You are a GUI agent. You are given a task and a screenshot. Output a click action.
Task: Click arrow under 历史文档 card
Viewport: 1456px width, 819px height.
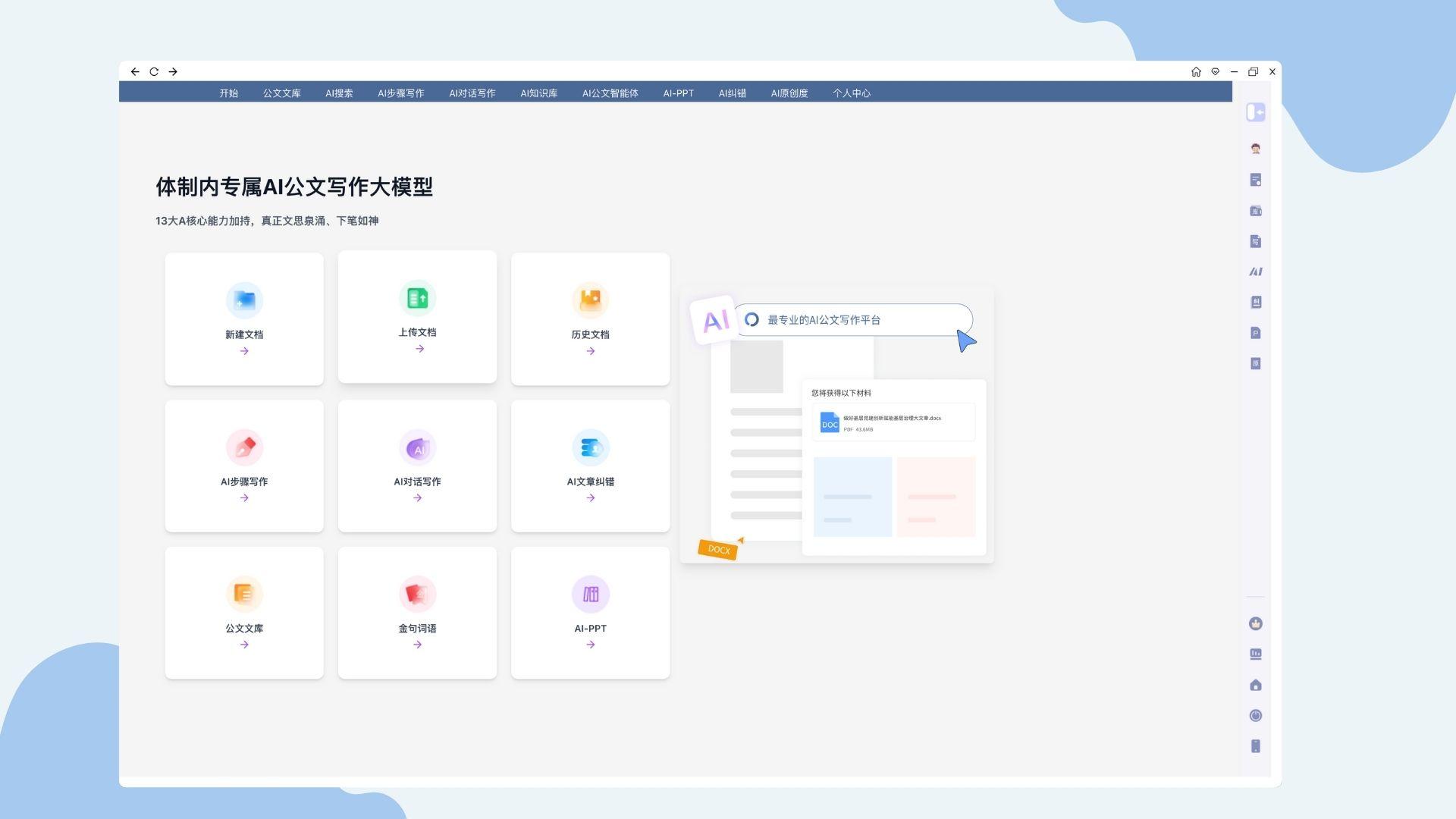point(590,351)
